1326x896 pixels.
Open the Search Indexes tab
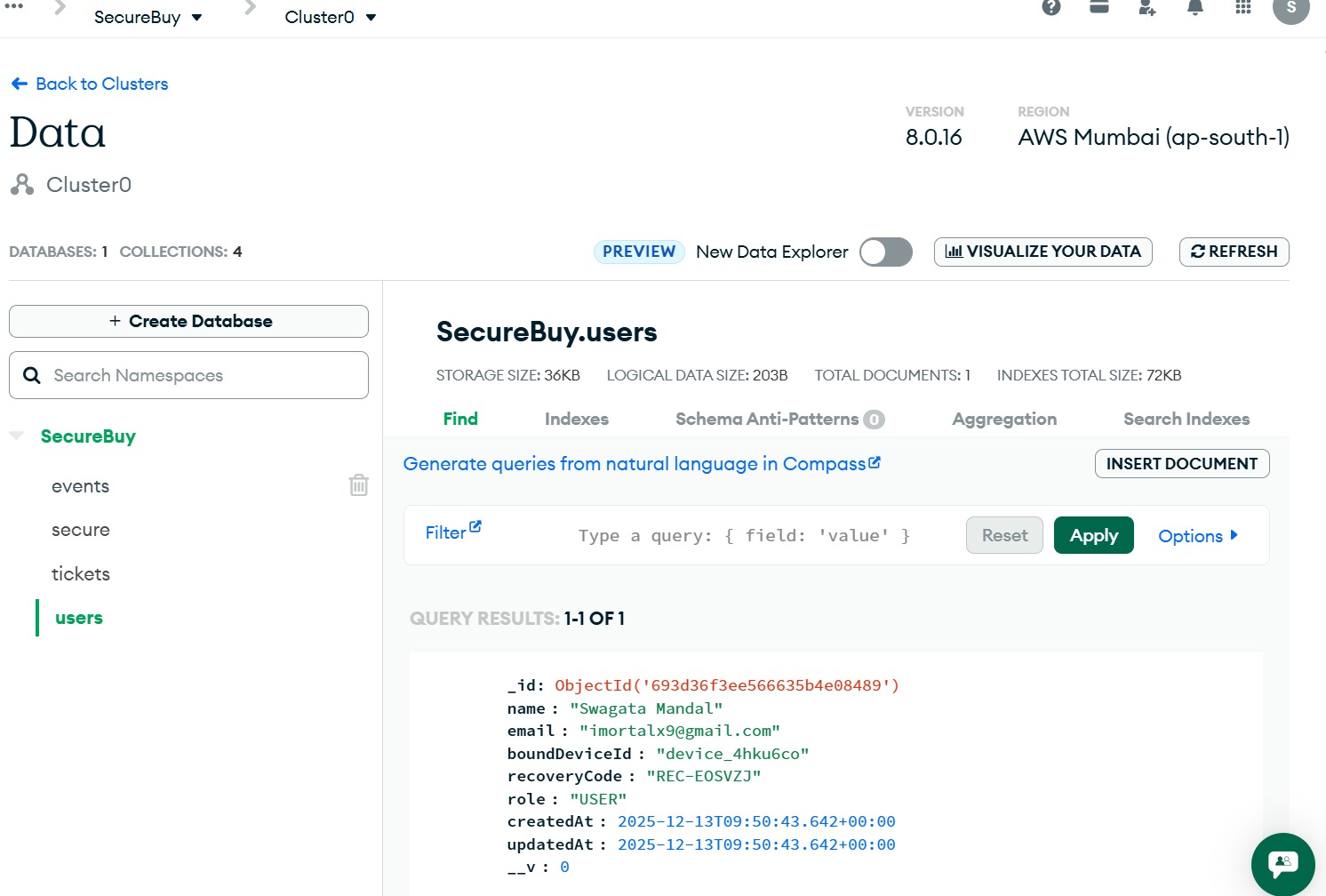[1186, 419]
